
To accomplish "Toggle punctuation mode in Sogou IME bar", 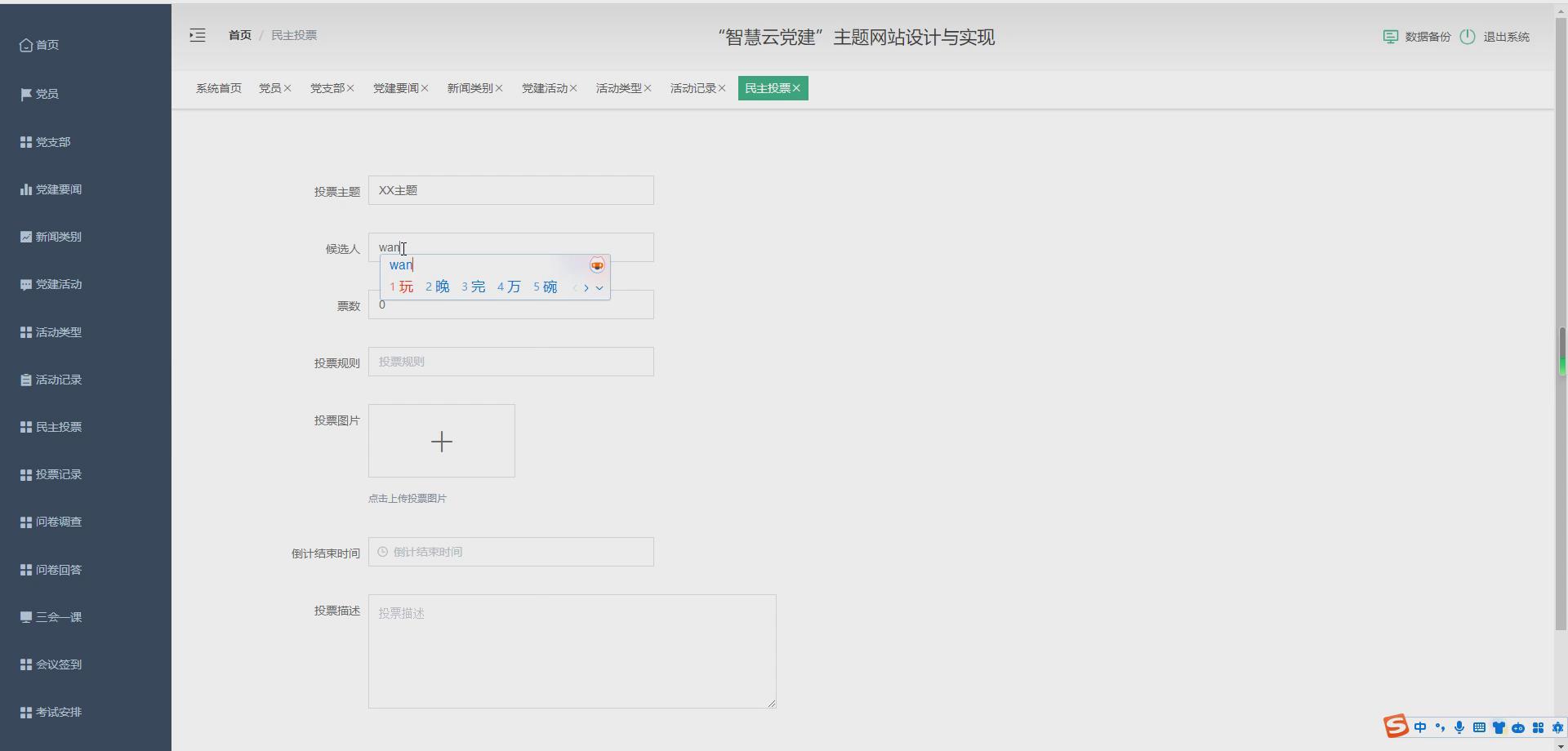I will [1440, 727].
